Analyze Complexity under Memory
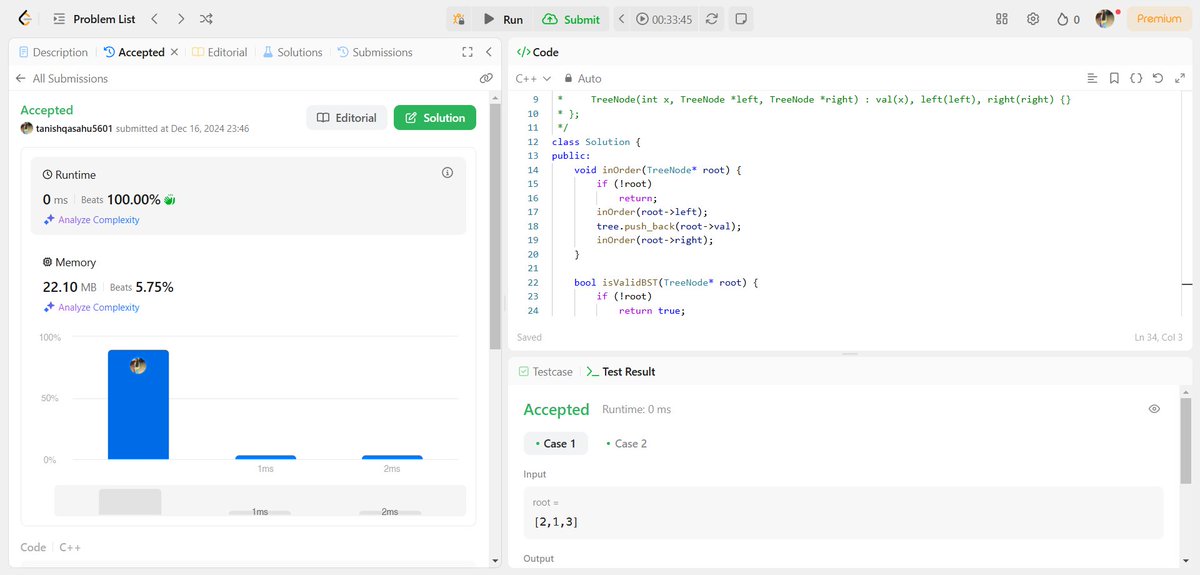1200x575 pixels. (x=91, y=308)
